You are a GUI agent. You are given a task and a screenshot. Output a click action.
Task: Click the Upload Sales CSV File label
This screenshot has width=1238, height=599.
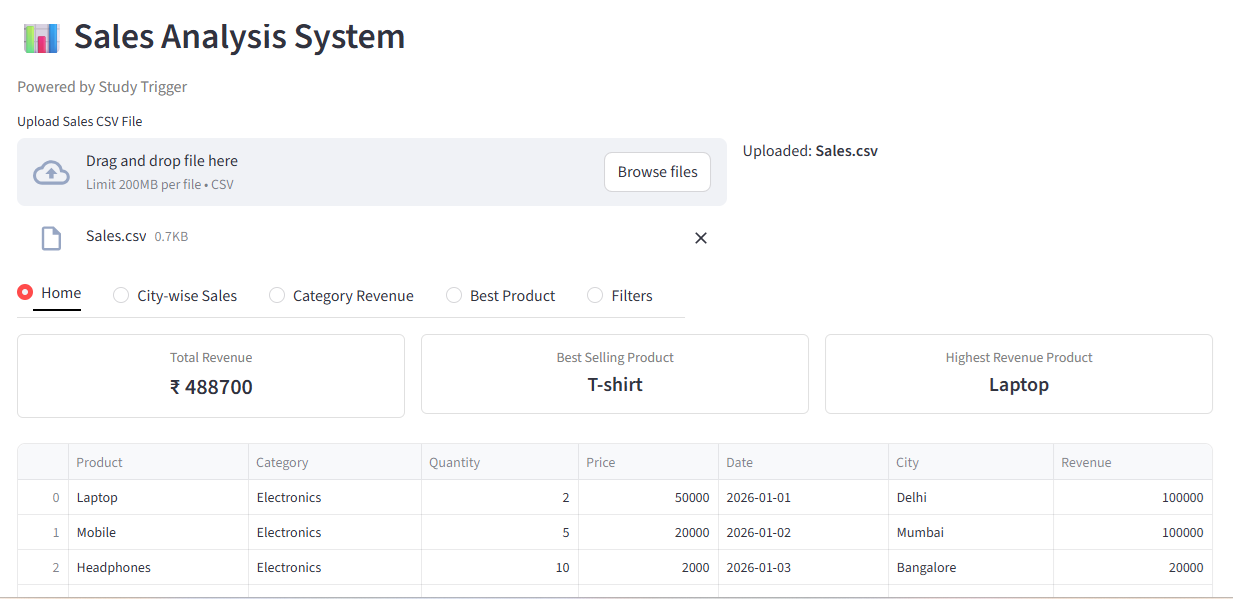coord(79,120)
